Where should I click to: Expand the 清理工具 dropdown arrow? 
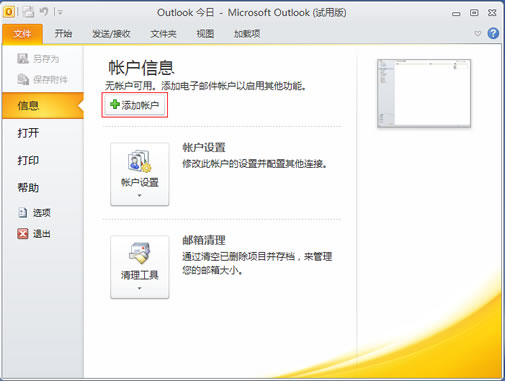[140, 288]
